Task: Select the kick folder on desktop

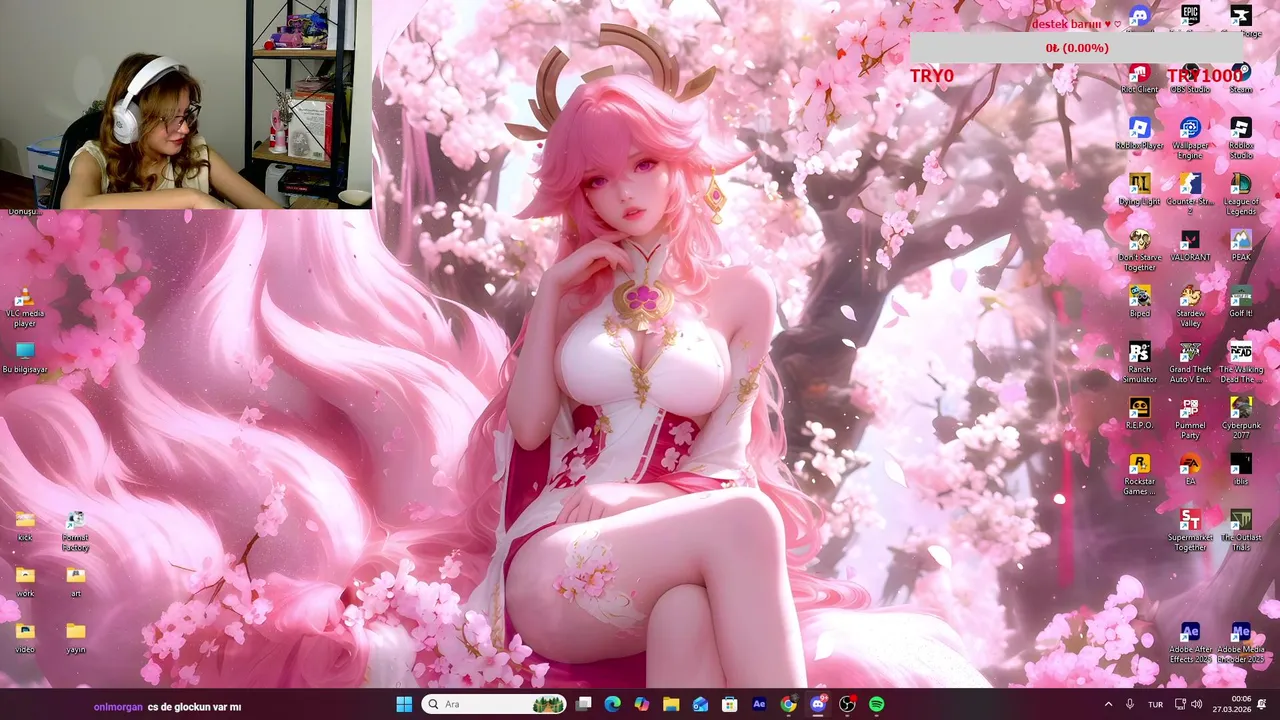Action: [x=25, y=526]
